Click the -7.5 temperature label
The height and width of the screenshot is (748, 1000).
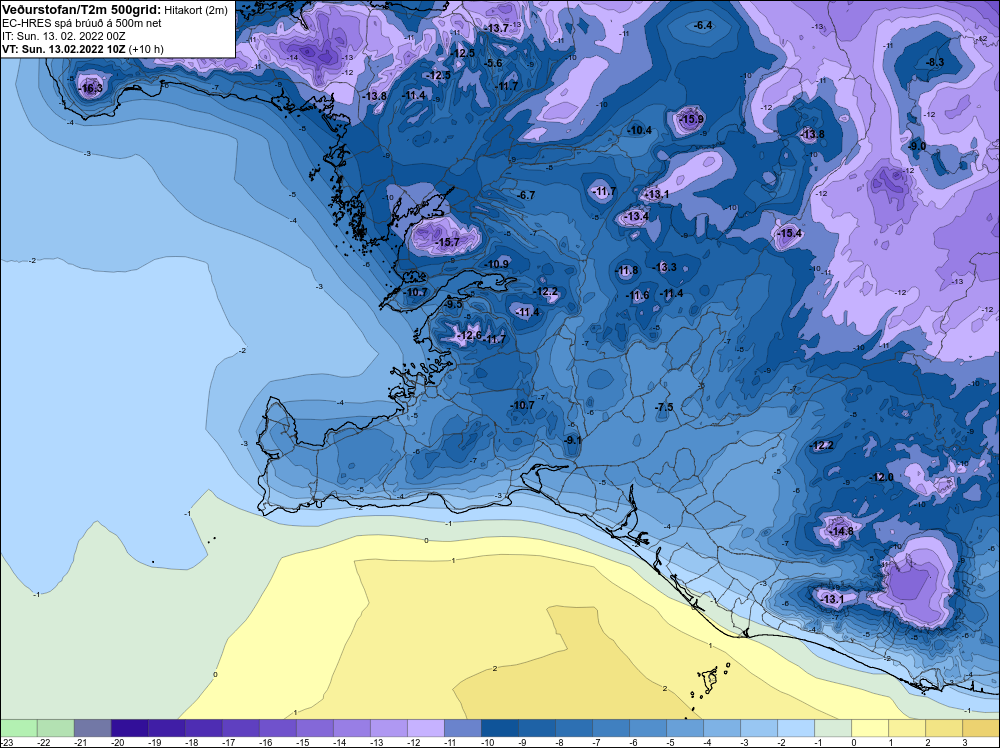[x=664, y=407]
